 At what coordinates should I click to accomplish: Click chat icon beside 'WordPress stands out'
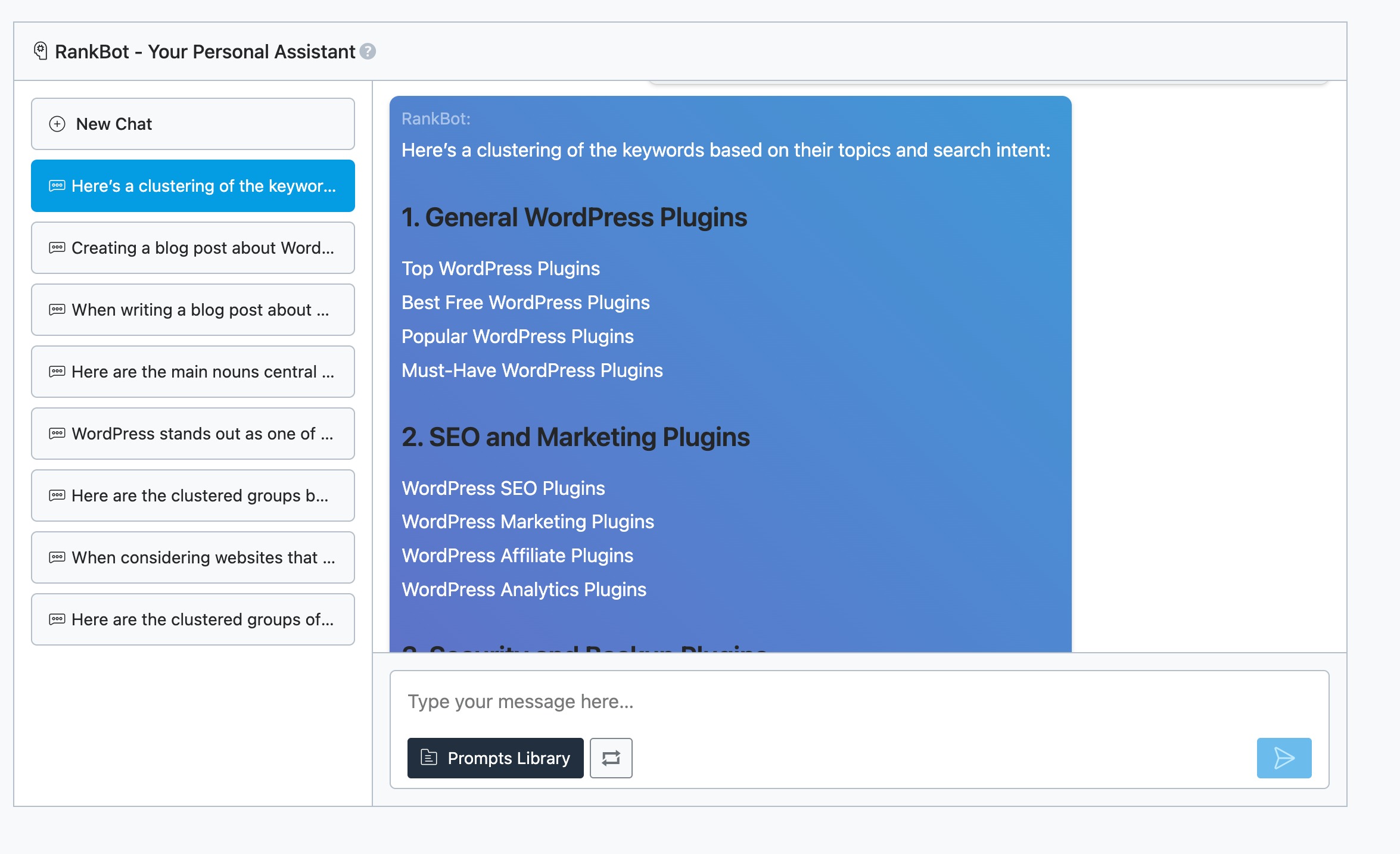pos(57,434)
